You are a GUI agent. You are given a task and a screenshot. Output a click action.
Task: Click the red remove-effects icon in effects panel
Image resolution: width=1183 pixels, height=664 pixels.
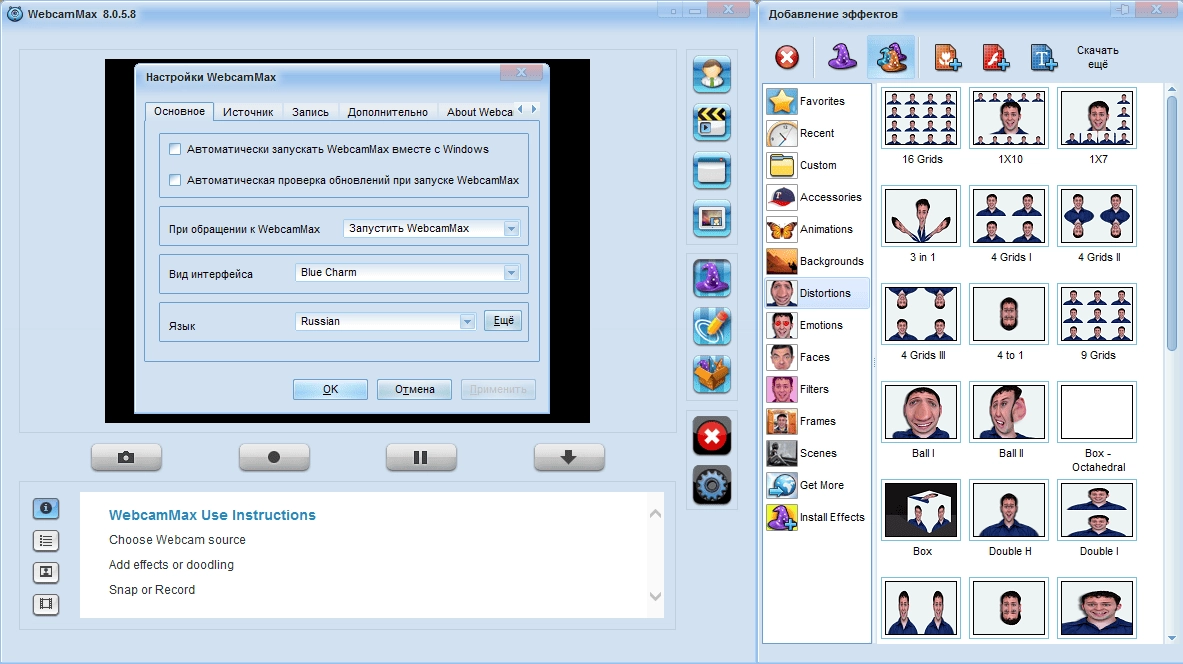coord(787,57)
